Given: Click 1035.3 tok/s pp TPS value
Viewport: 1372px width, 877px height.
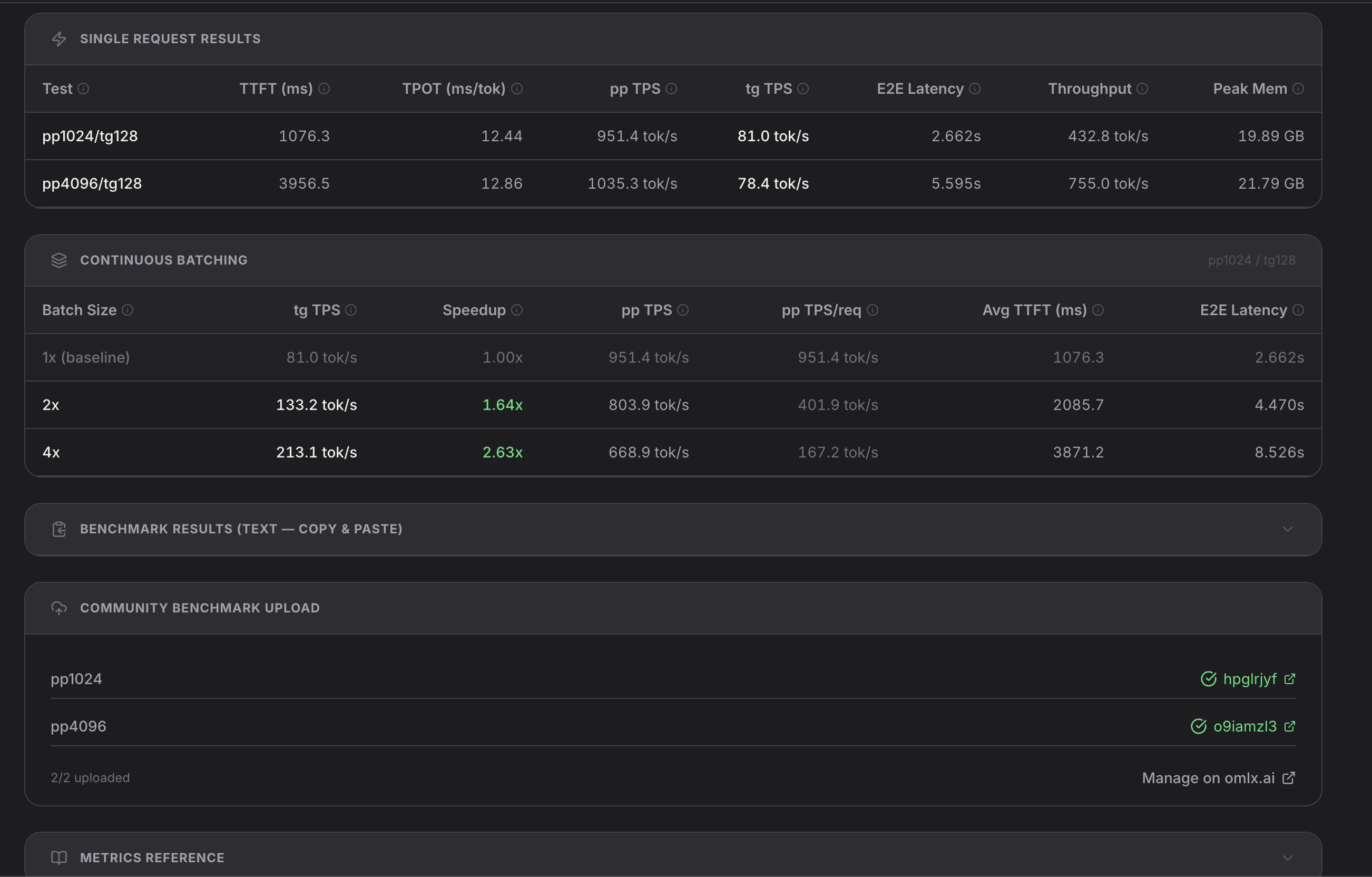Looking at the screenshot, I should coord(632,183).
